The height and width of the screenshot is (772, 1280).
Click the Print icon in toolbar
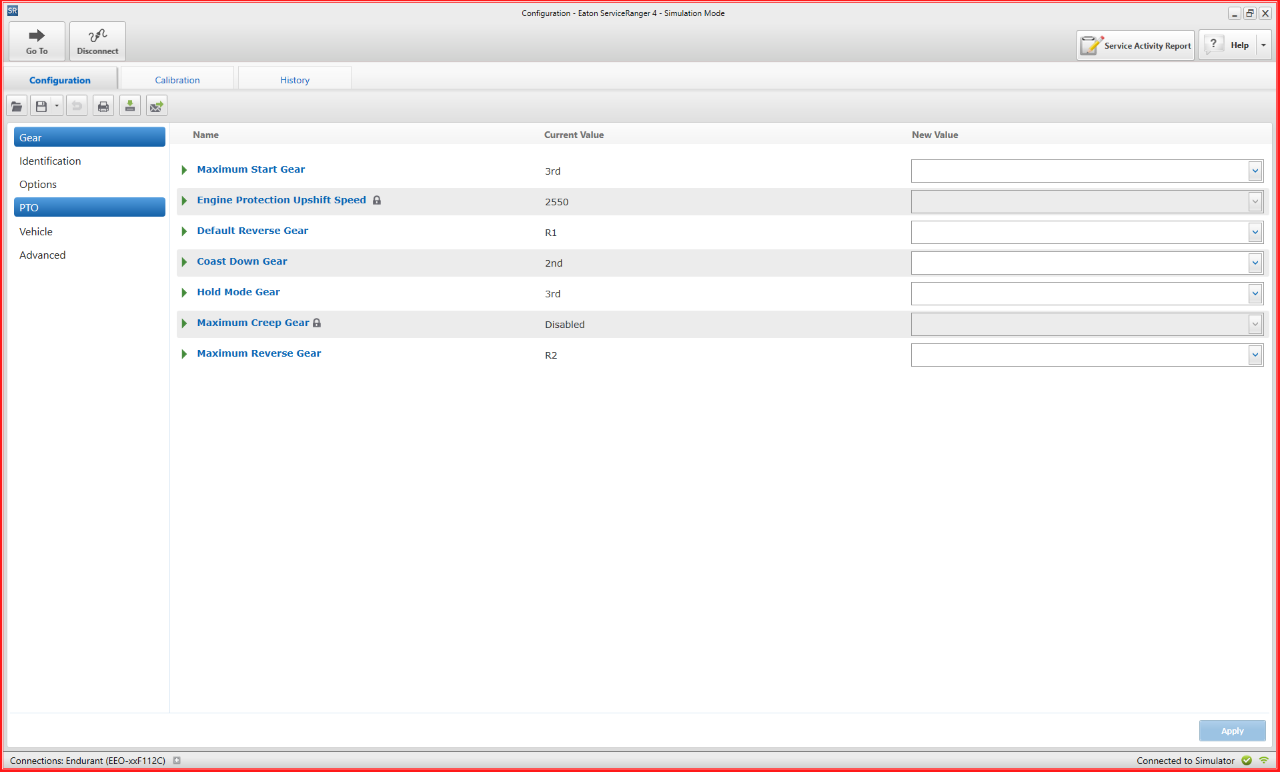click(x=103, y=106)
